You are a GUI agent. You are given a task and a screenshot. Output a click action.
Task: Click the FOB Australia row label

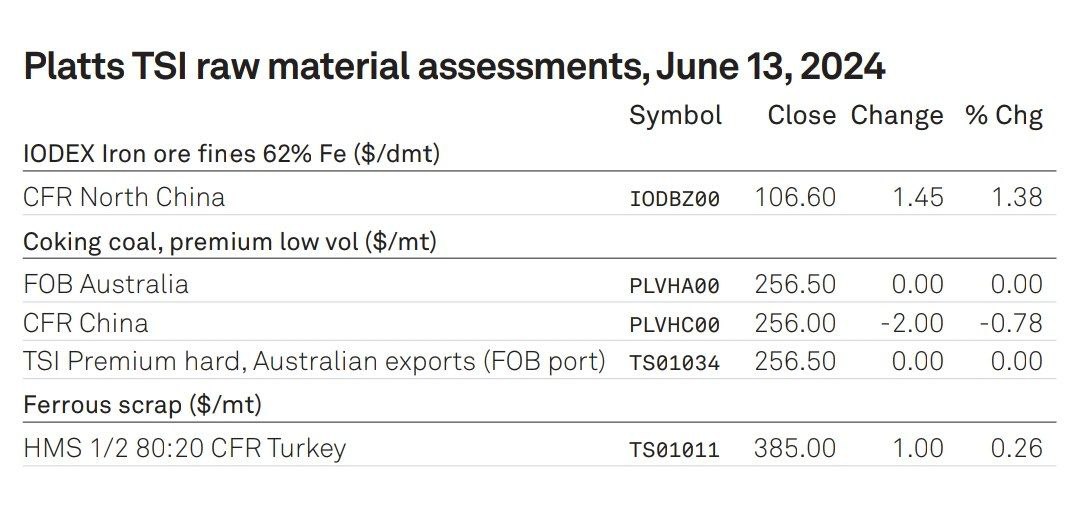[x=106, y=284]
